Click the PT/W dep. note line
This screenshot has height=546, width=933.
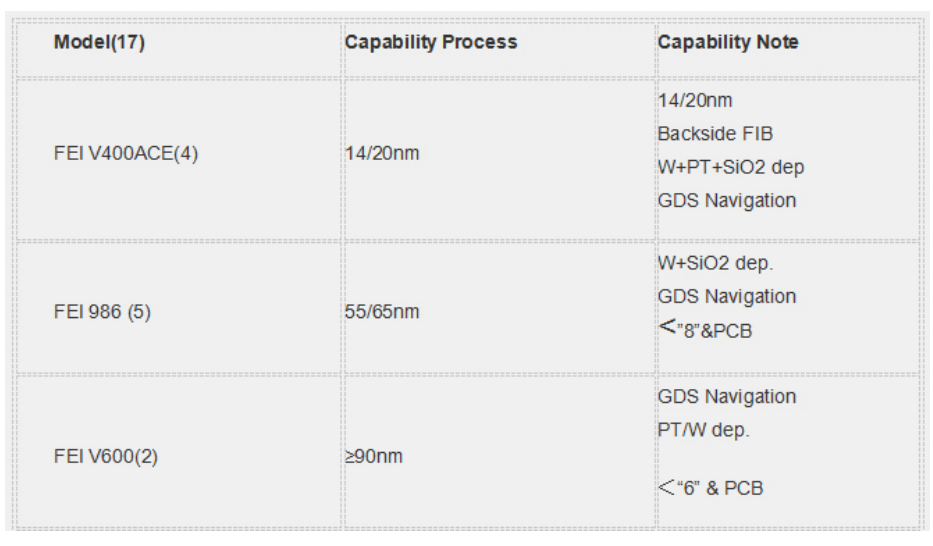point(704,430)
